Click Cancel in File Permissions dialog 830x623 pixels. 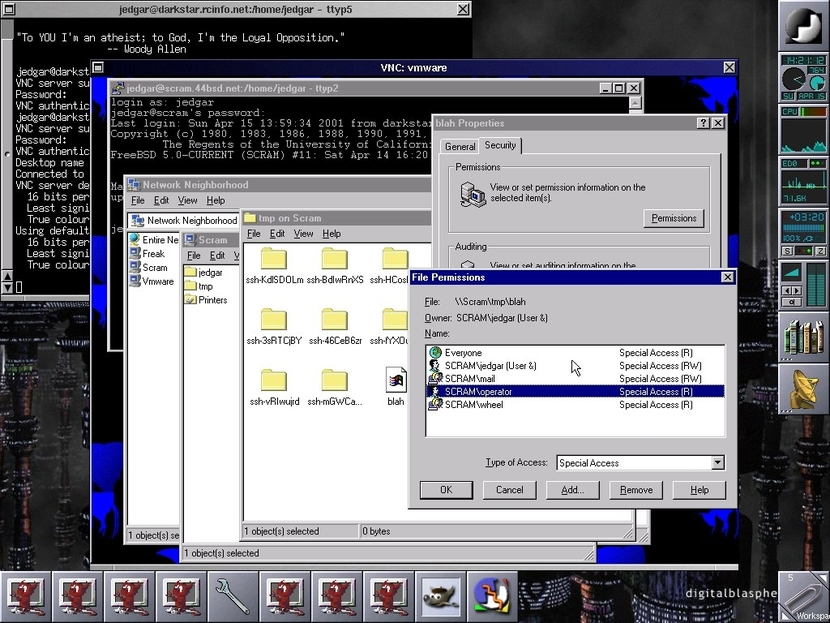click(x=509, y=490)
